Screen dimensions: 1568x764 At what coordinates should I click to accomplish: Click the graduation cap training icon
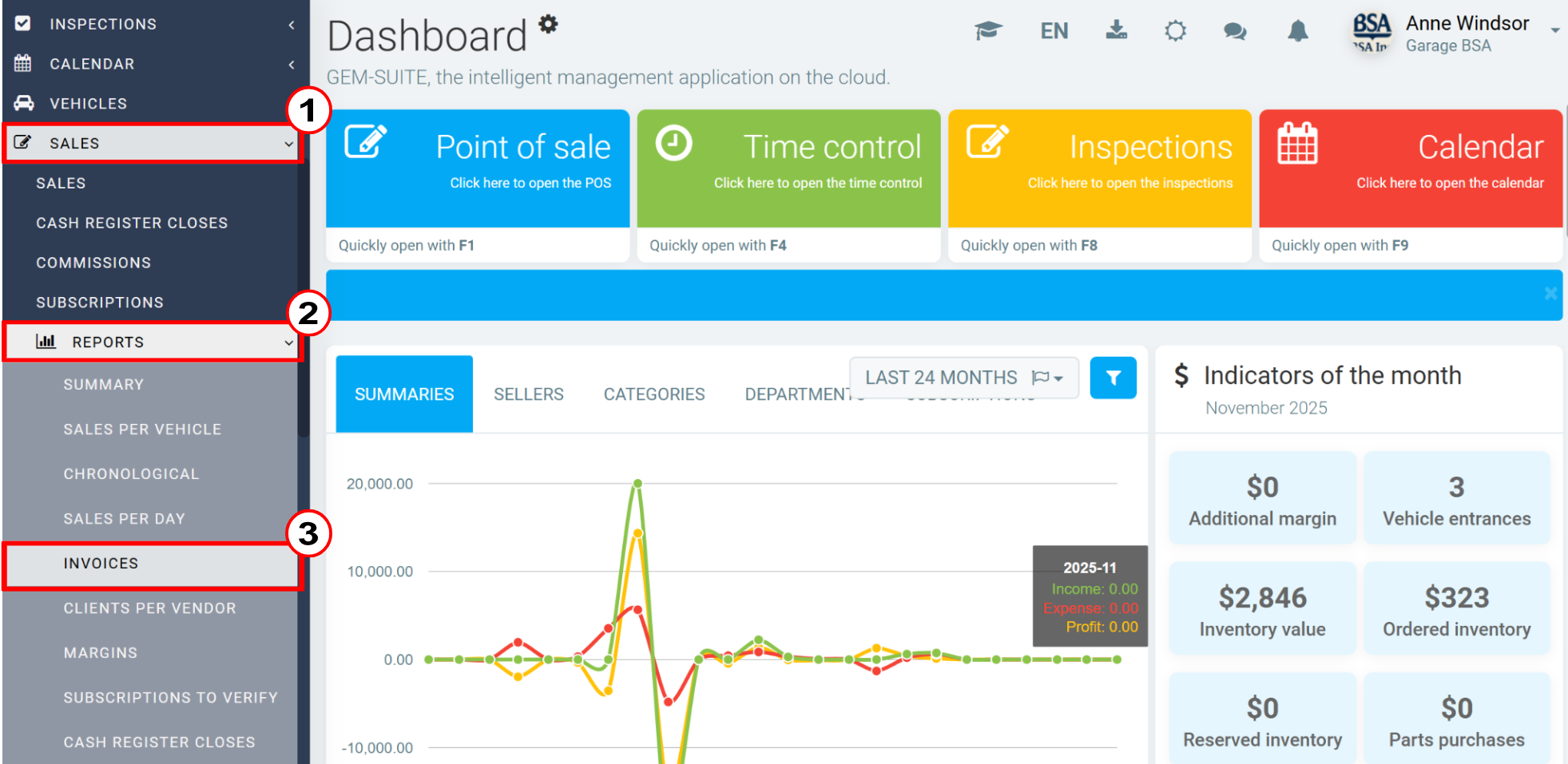click(988, 31)
